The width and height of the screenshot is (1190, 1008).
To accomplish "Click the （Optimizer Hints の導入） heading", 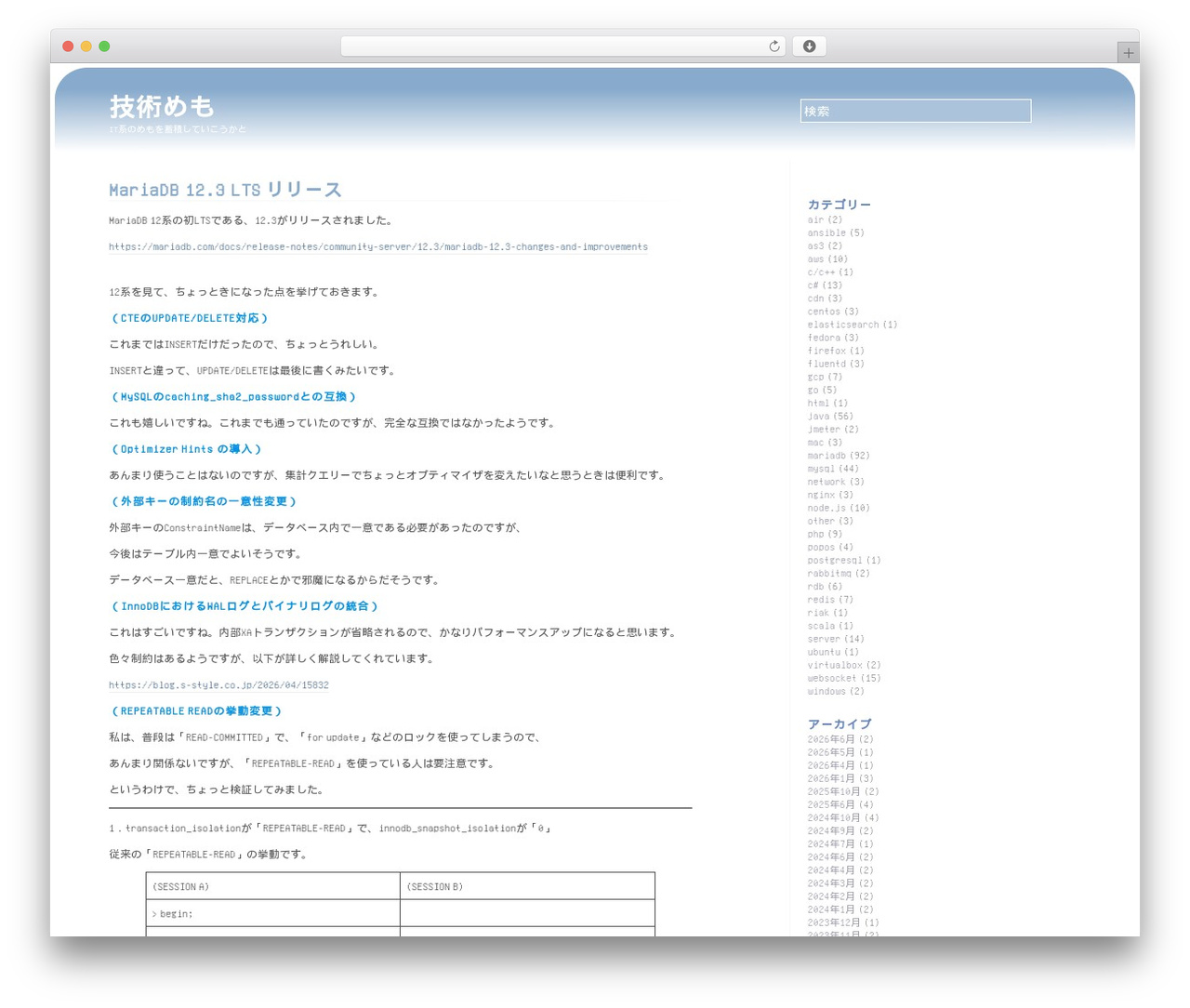I will pyautogui.click(x=187, y=449).
